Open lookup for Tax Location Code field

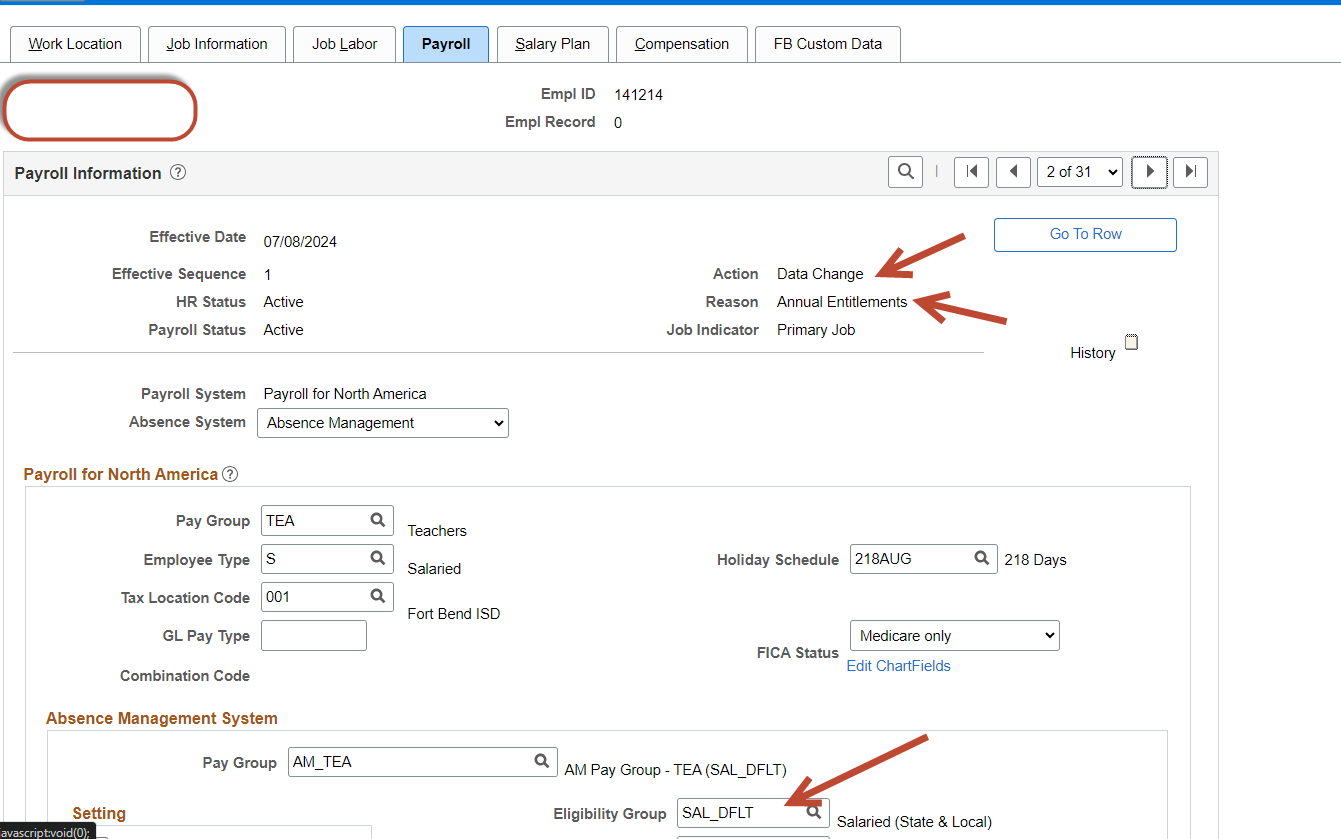point(378,596)
